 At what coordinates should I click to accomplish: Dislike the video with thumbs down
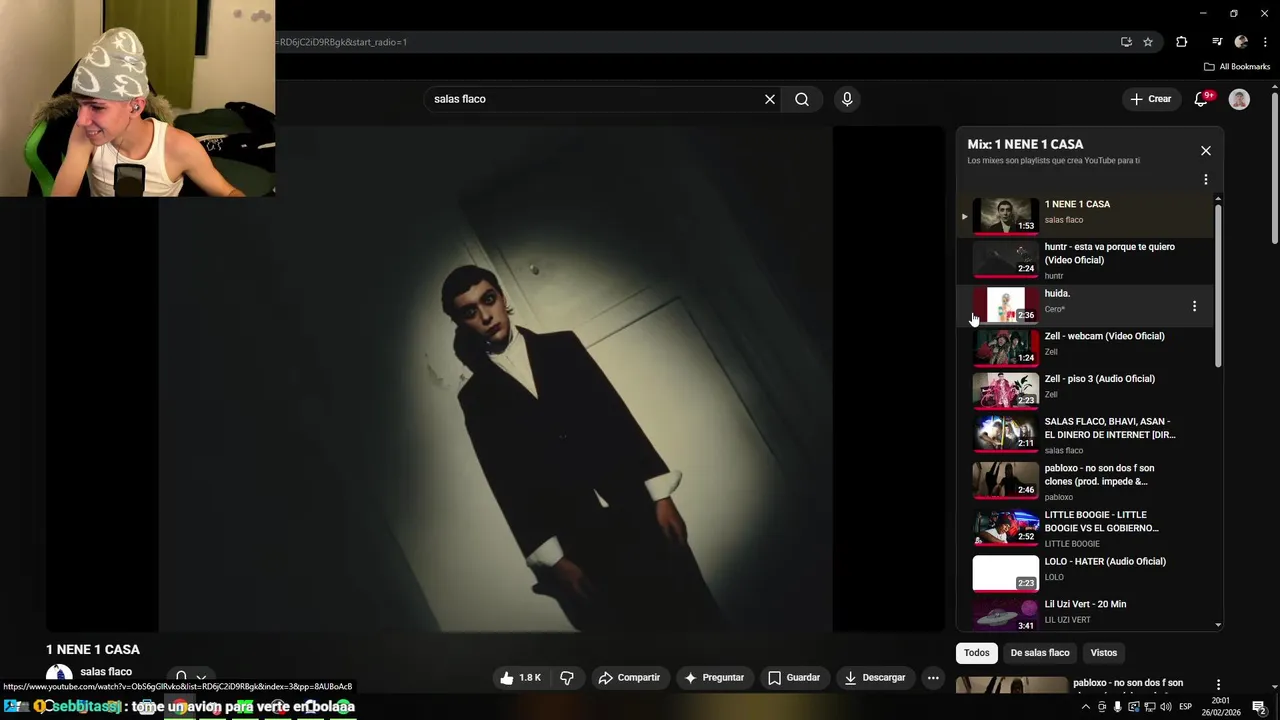[x=567, y=677]
